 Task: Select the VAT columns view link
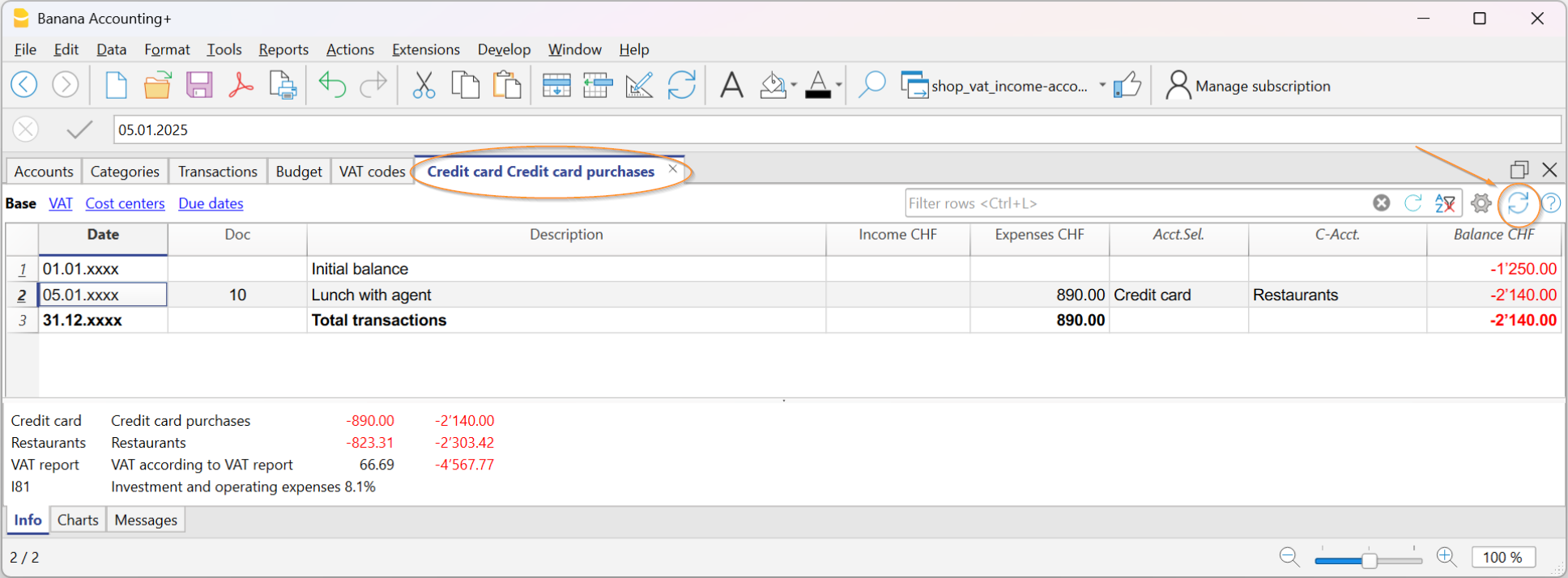click(61, 203)
